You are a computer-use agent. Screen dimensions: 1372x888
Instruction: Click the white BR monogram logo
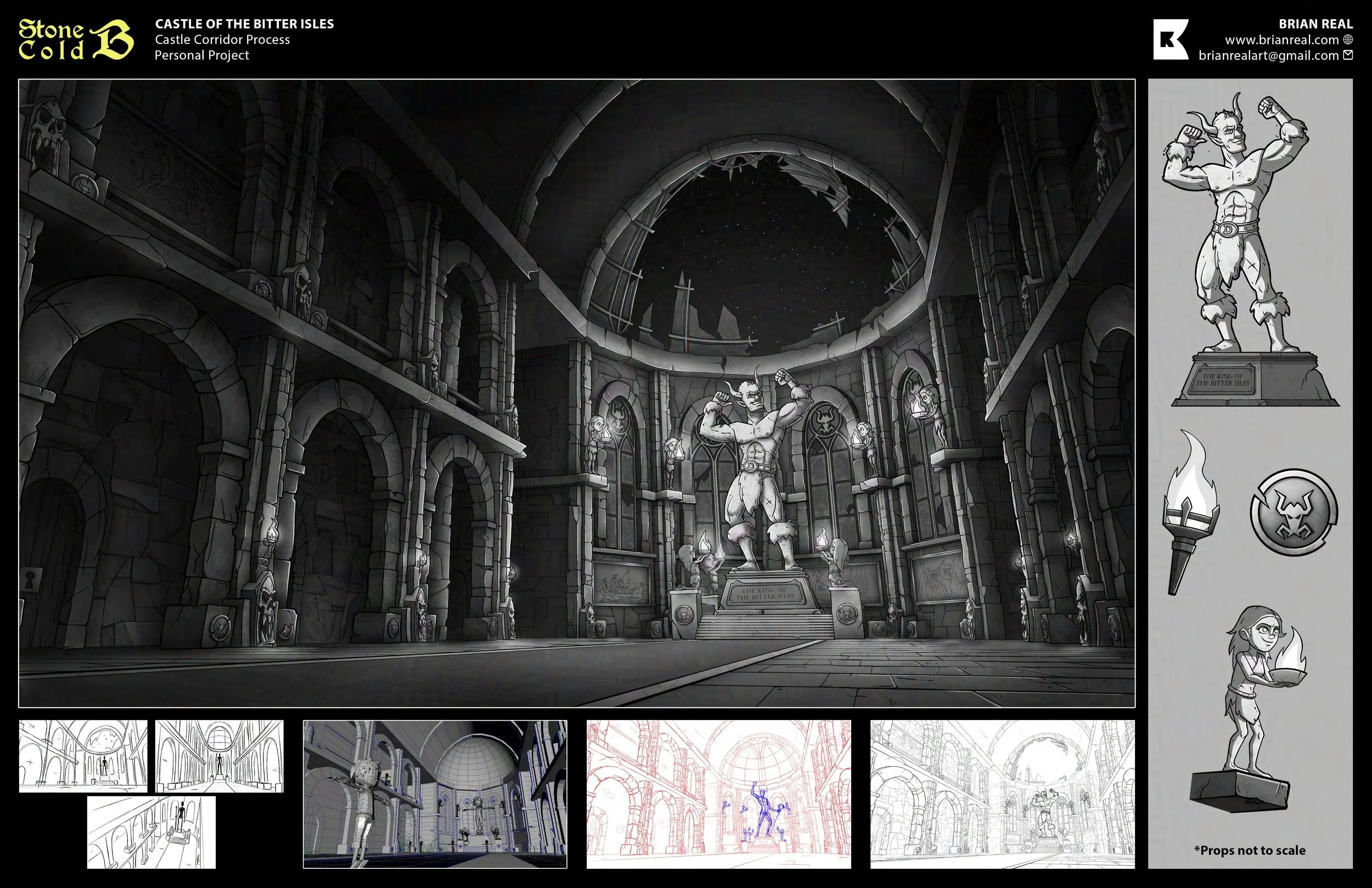click(x=1170, y=39)
